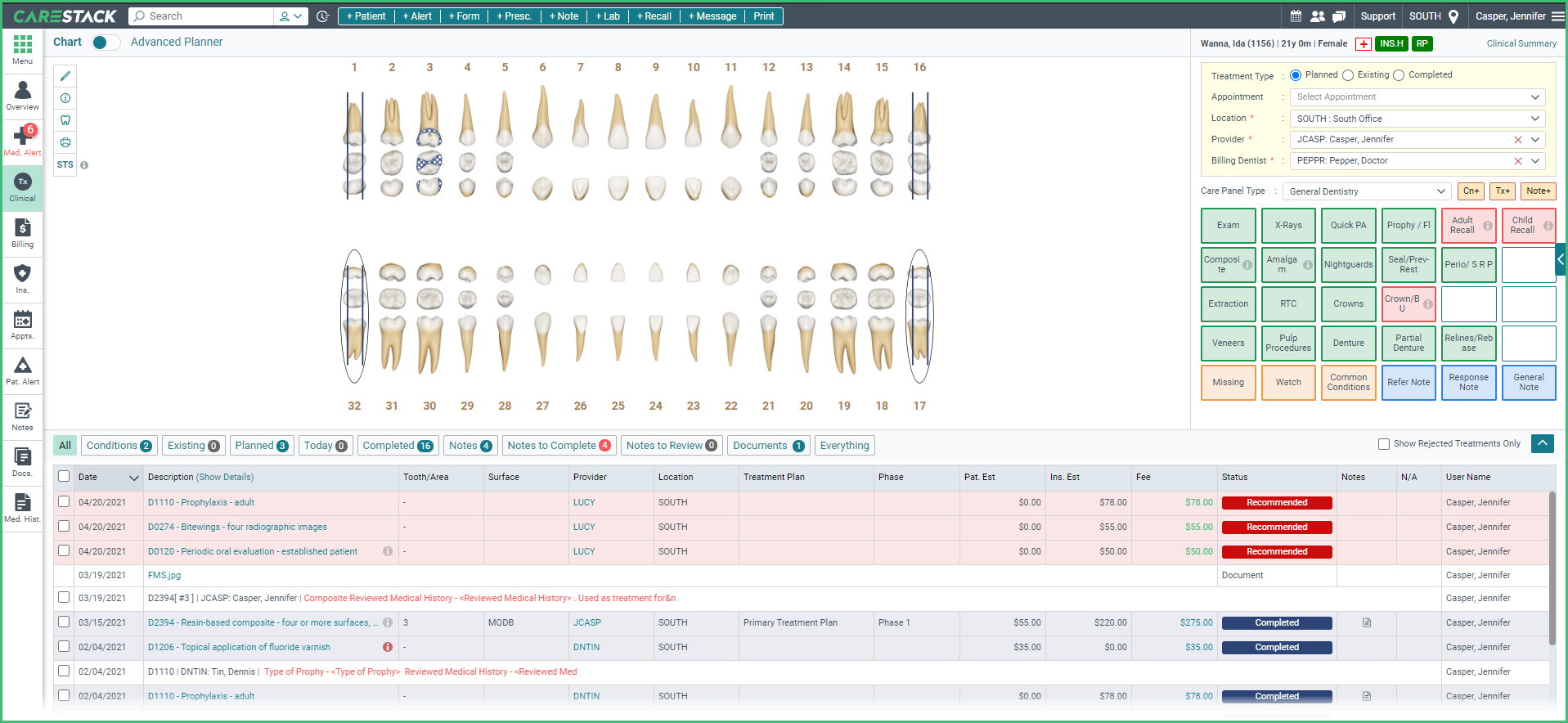This screenshot has height=723, width=1568.
Task: Select the Existing treatment type radio
Action: [1348, 75]
